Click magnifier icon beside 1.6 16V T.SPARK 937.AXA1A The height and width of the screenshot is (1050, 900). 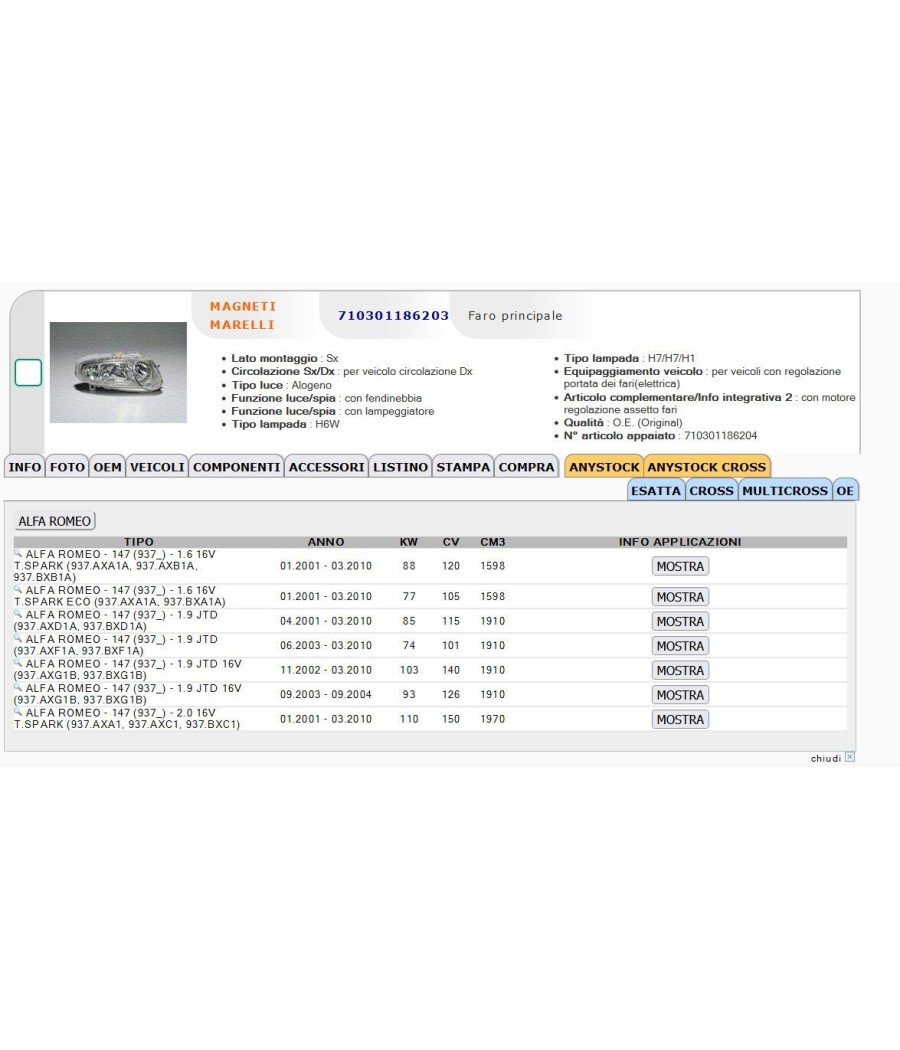point(18,554)
